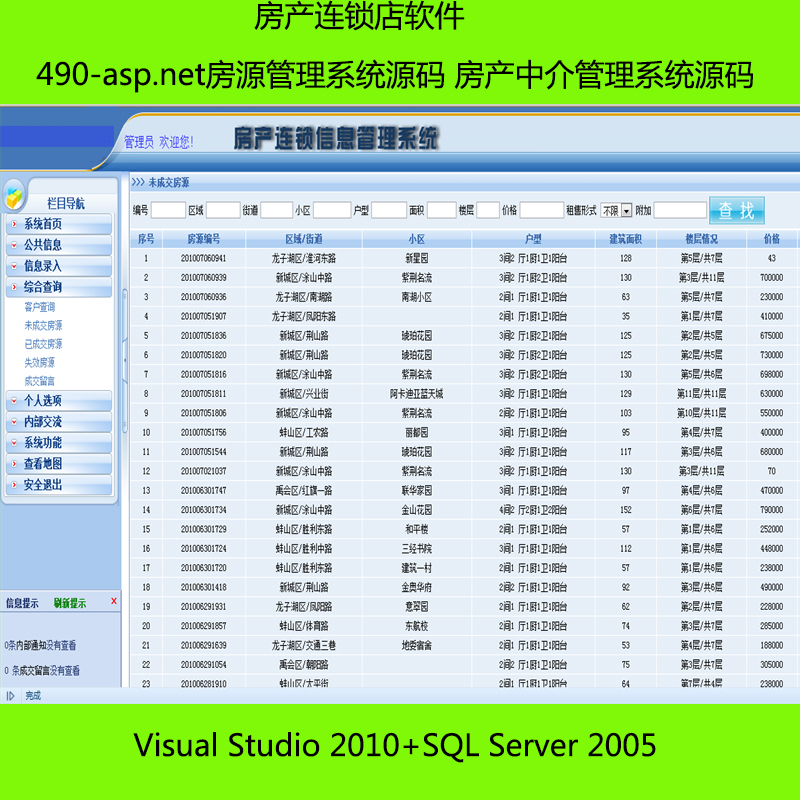
Task: Click the 第11层/共11层 floor cell
Action: 702,394
